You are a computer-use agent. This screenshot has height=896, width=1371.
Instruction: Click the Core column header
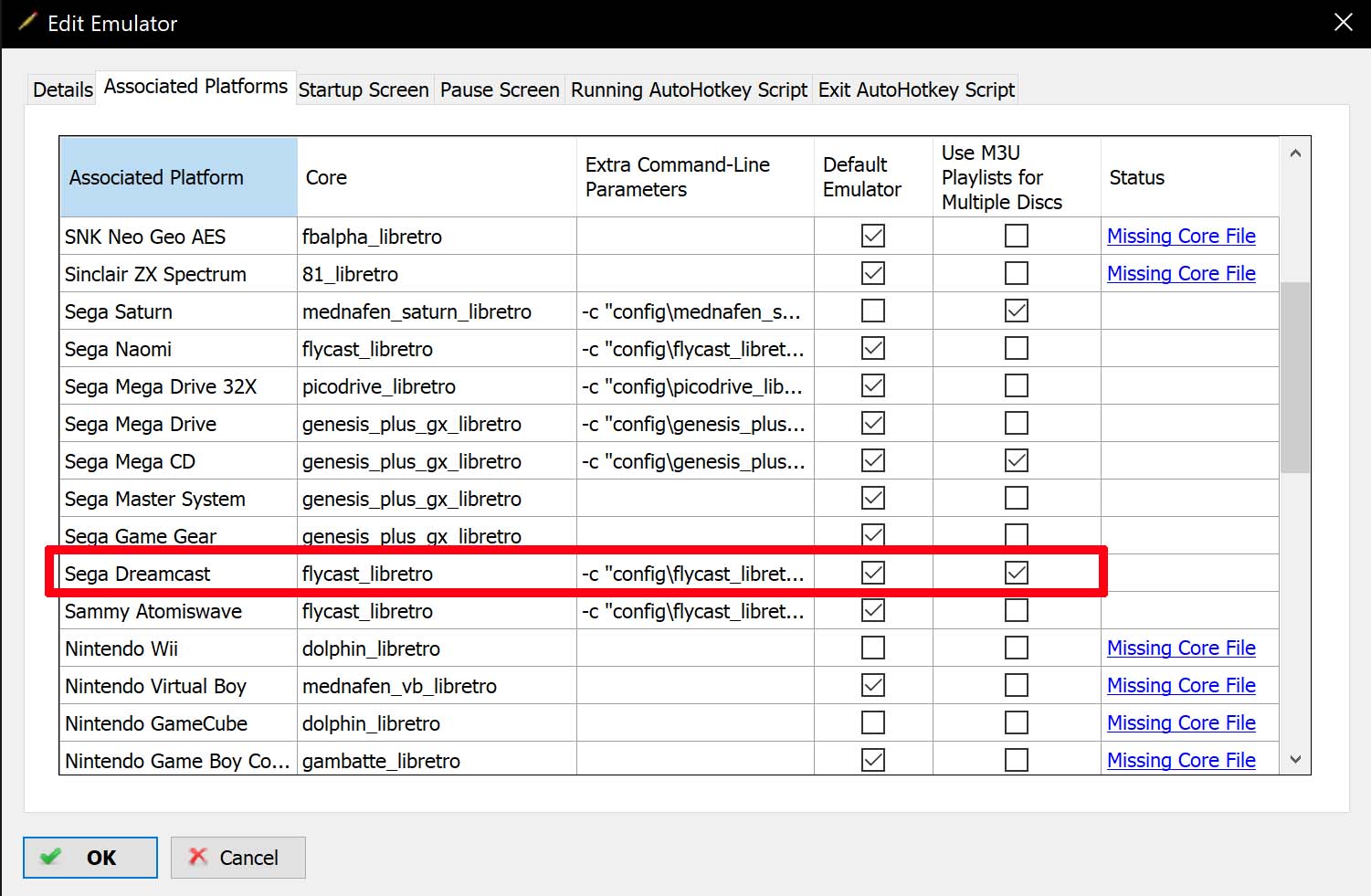point(438,177)
